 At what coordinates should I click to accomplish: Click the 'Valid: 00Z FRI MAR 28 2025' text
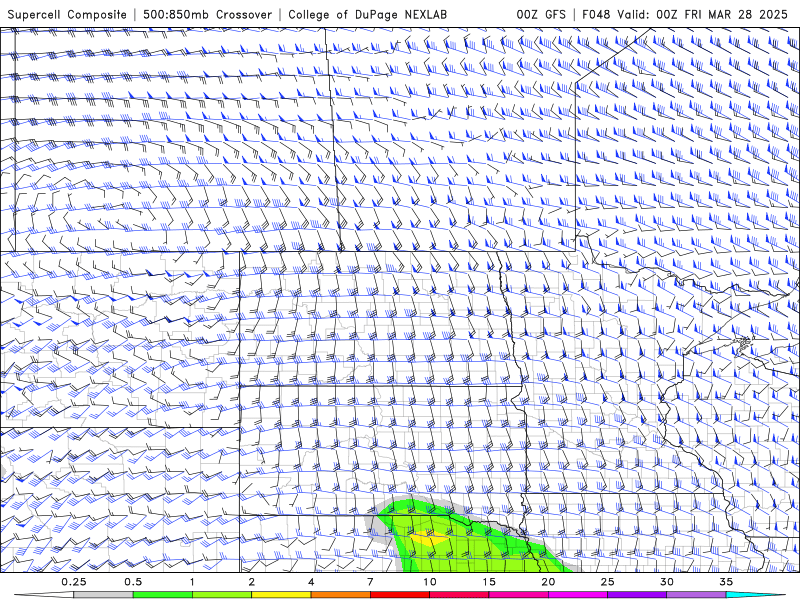click(x=703, y=14)
